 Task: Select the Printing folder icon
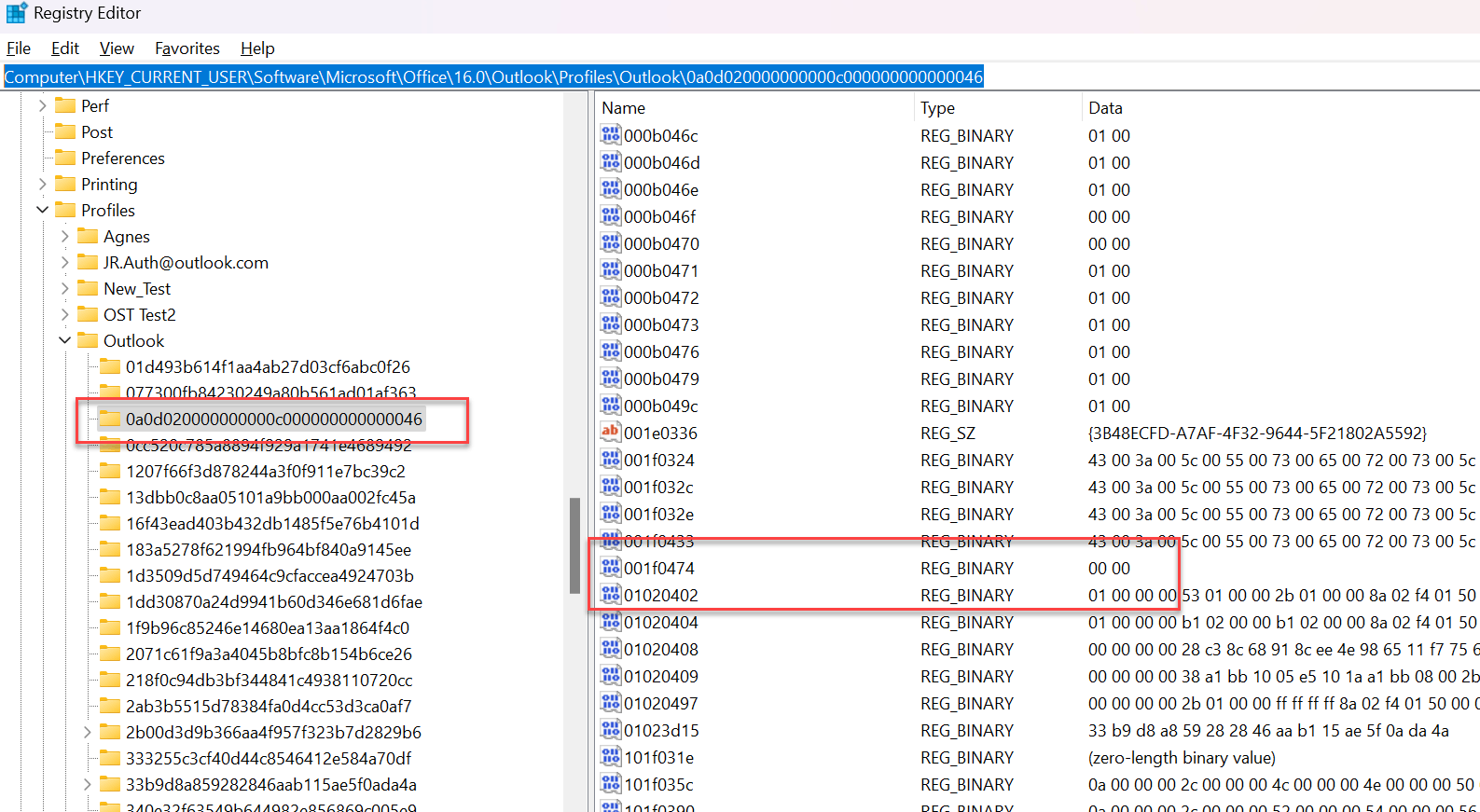65,184
